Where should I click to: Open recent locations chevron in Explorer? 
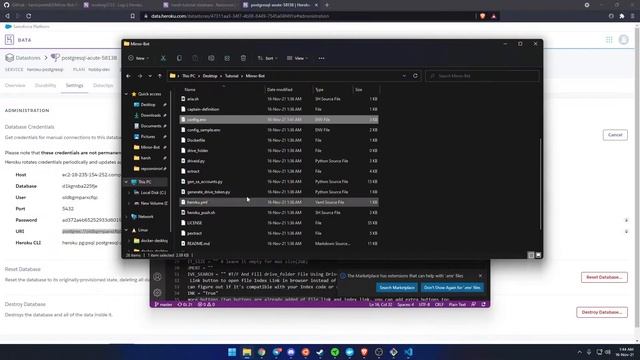point(150,76)
